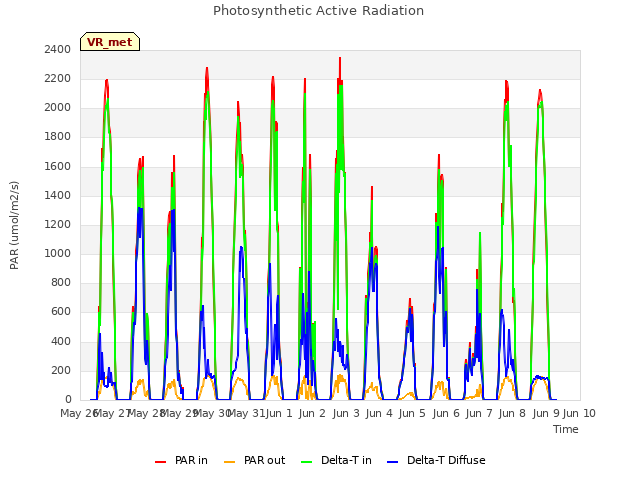Click the PAR (umol/m2/s) y-axis label
The image size is (640, 480).
click(x=14, y=225)
